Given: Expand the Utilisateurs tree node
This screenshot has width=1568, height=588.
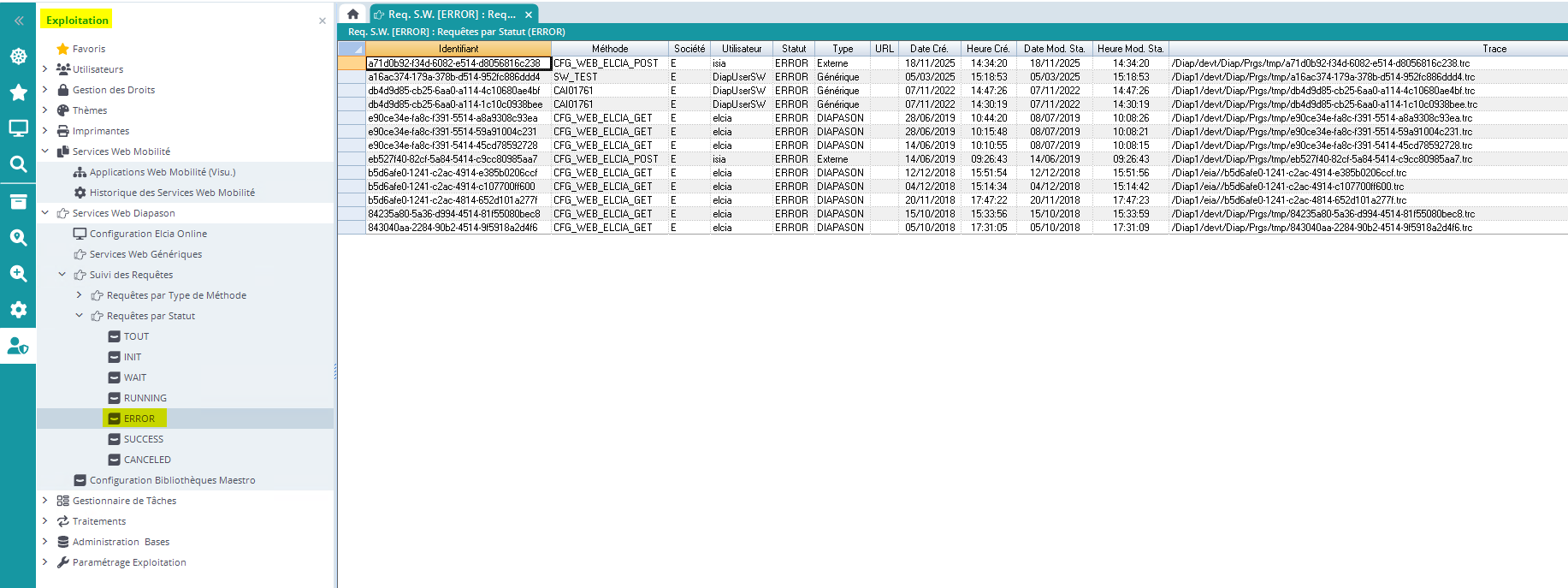Looking at the screenshot, I should tap(45, 69).
